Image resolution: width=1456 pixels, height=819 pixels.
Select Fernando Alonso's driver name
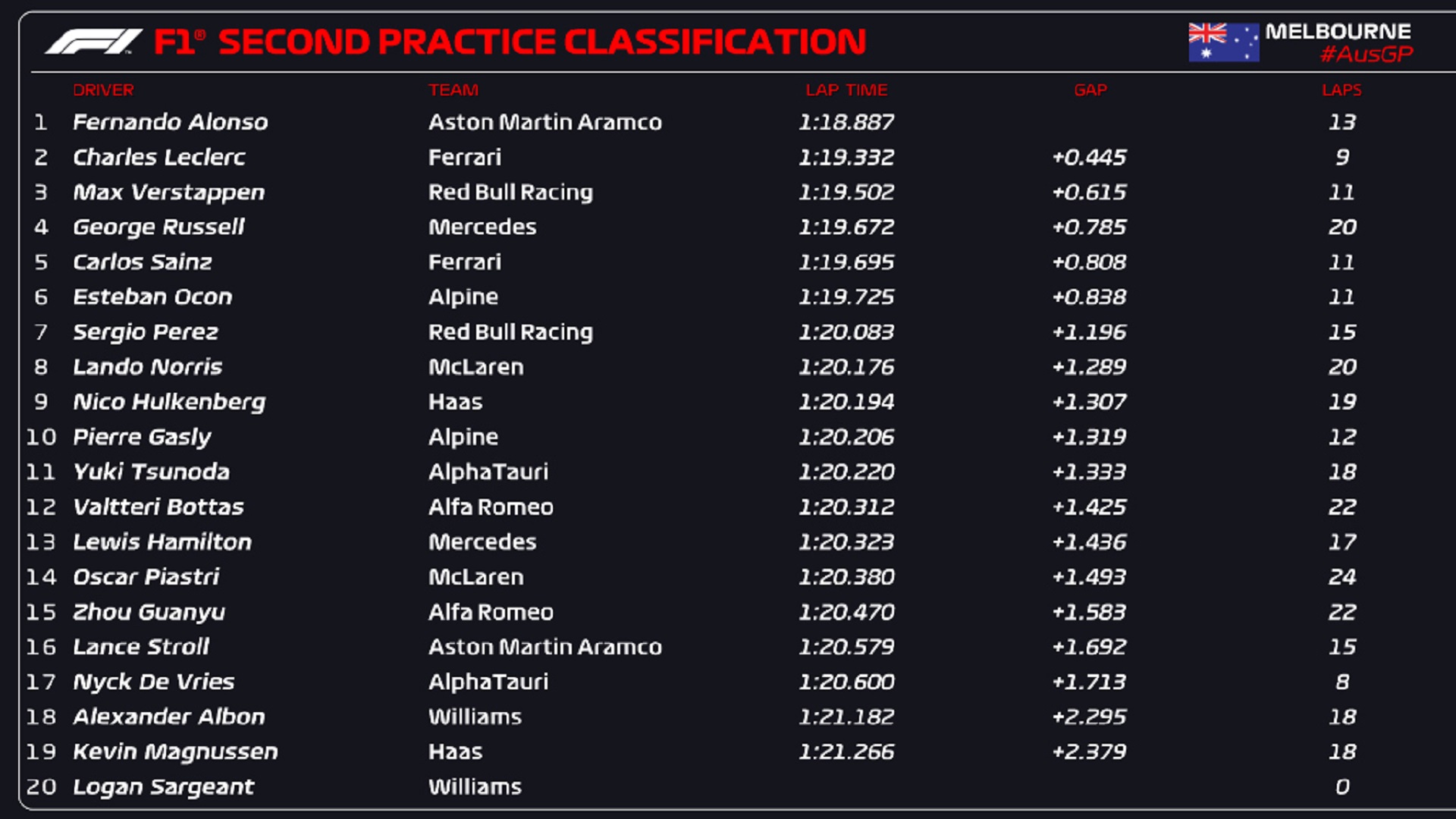click(x=171, y=122)
